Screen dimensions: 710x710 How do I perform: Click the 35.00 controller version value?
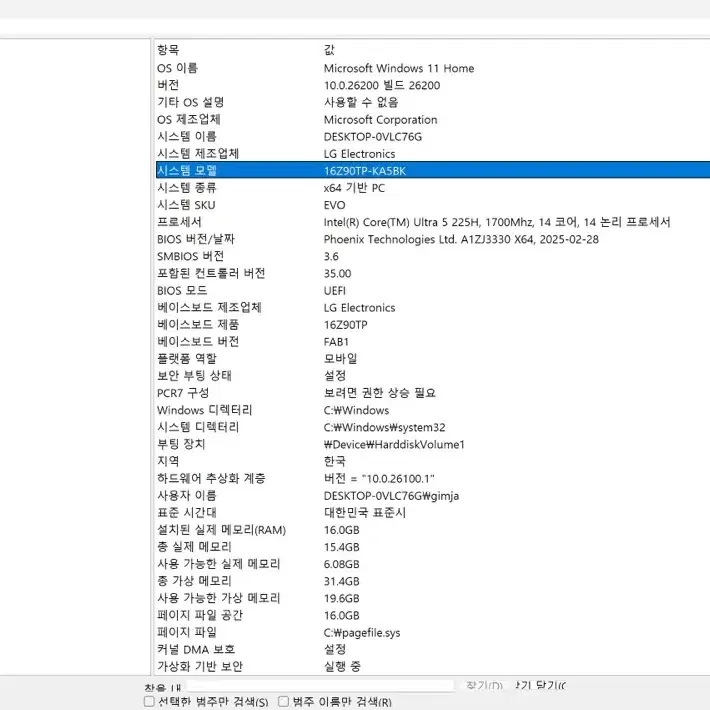337,273
